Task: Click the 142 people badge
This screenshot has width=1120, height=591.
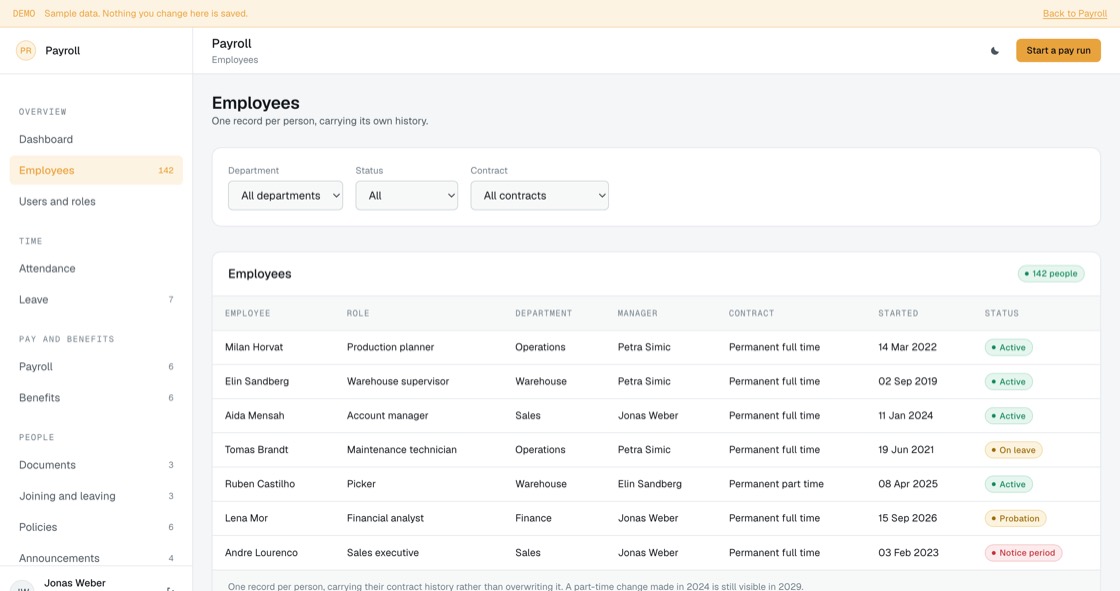Action: (x=1051, y=274)
